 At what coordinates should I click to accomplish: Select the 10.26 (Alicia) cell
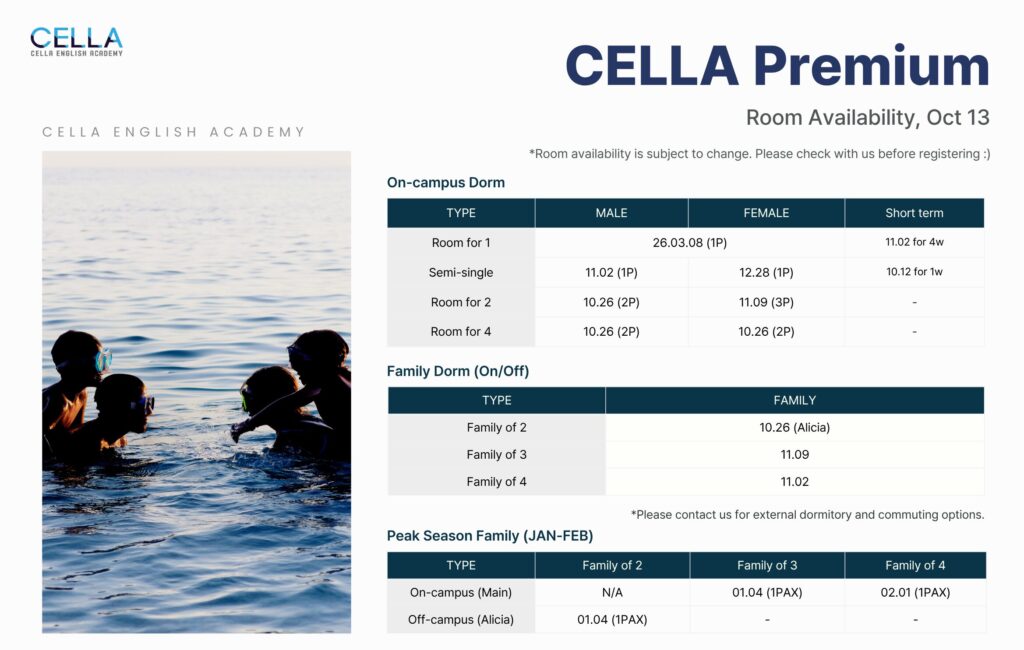[x=794, y=428]
